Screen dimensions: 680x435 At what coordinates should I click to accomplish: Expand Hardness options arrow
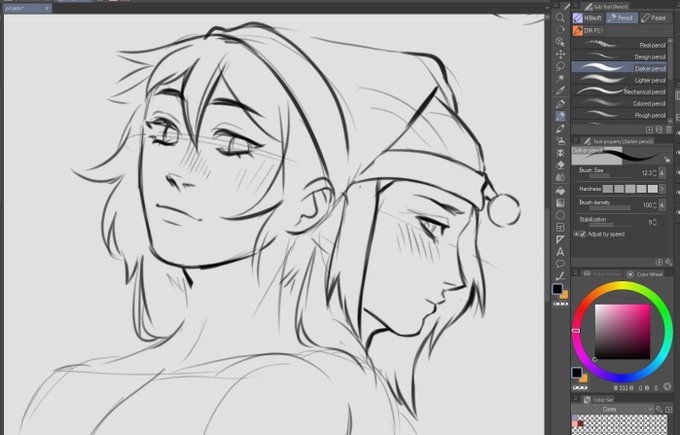[662, 189]
